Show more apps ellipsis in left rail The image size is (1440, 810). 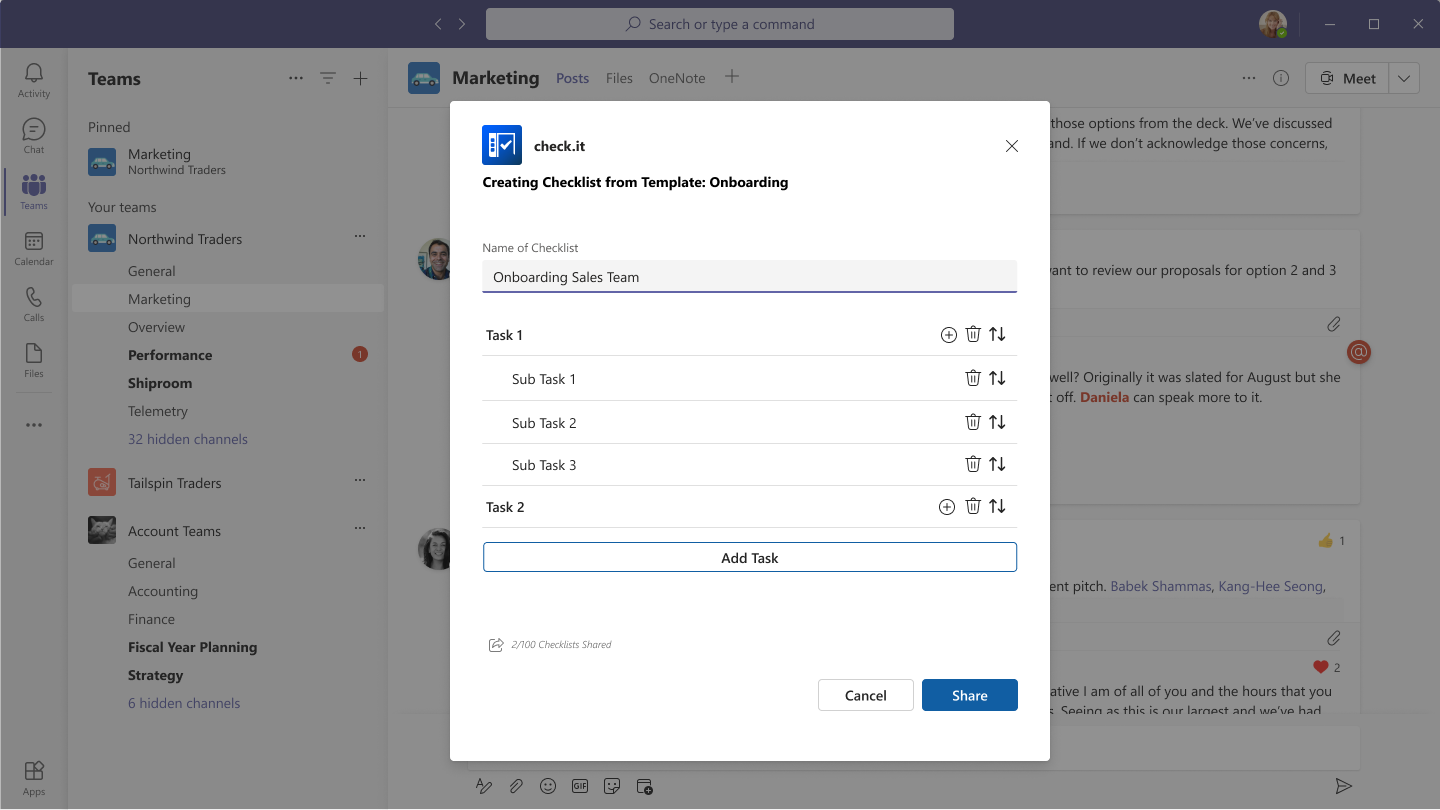point(34,425)
